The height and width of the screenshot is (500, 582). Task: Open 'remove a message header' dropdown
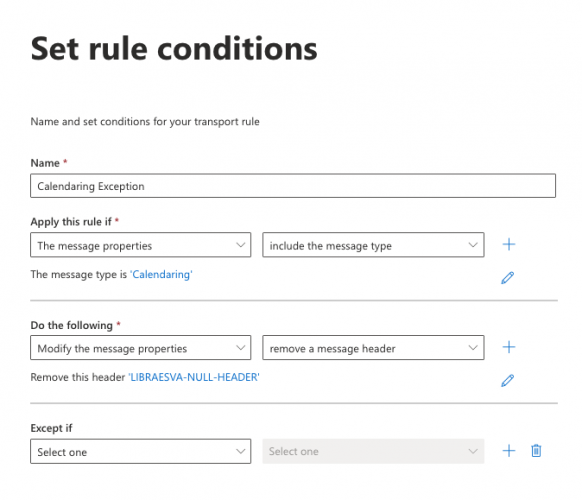point(373,348)
